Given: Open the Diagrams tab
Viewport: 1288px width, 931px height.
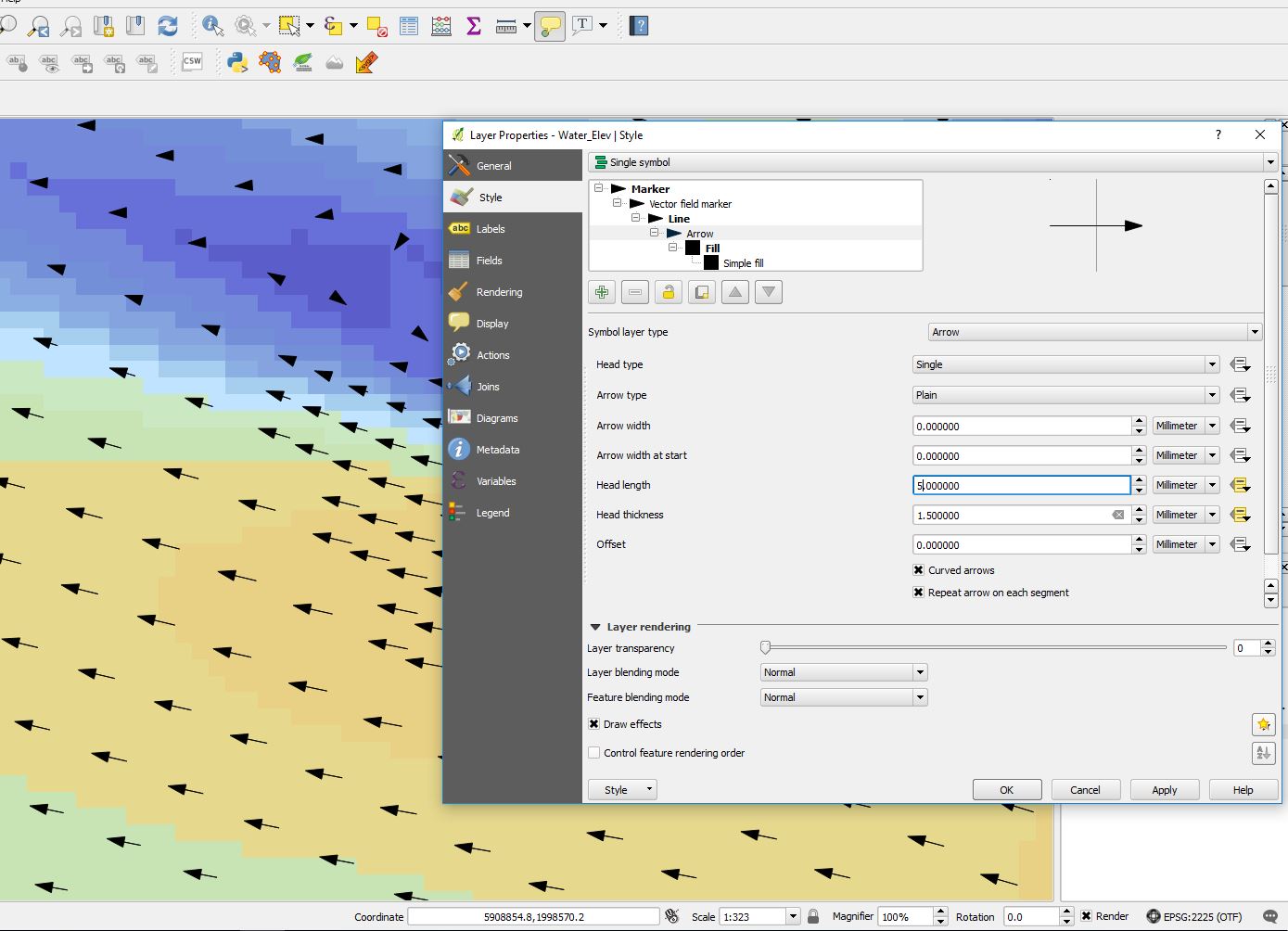Looking at the screenshot, I should tap(513, 418).
